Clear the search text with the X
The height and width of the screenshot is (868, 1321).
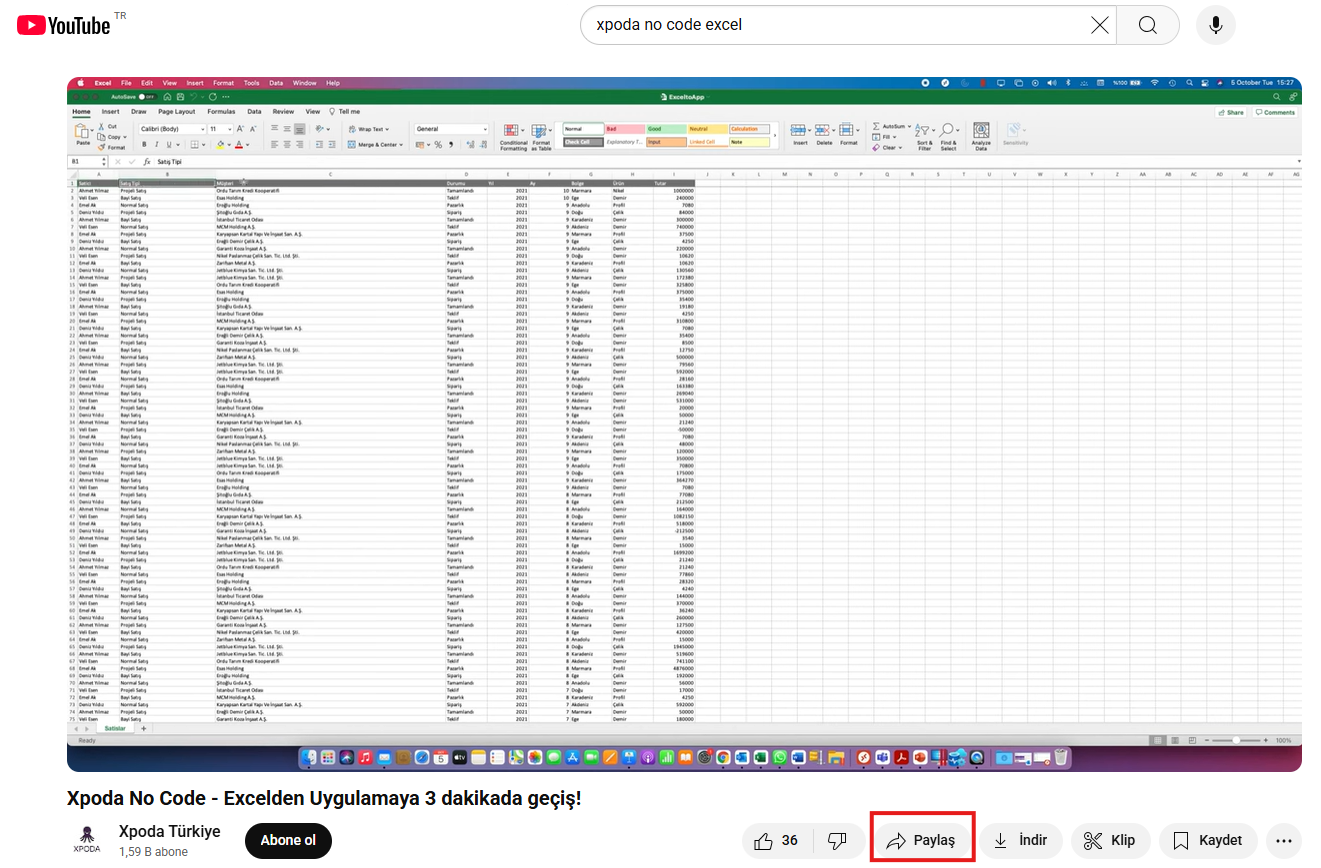1099,25
